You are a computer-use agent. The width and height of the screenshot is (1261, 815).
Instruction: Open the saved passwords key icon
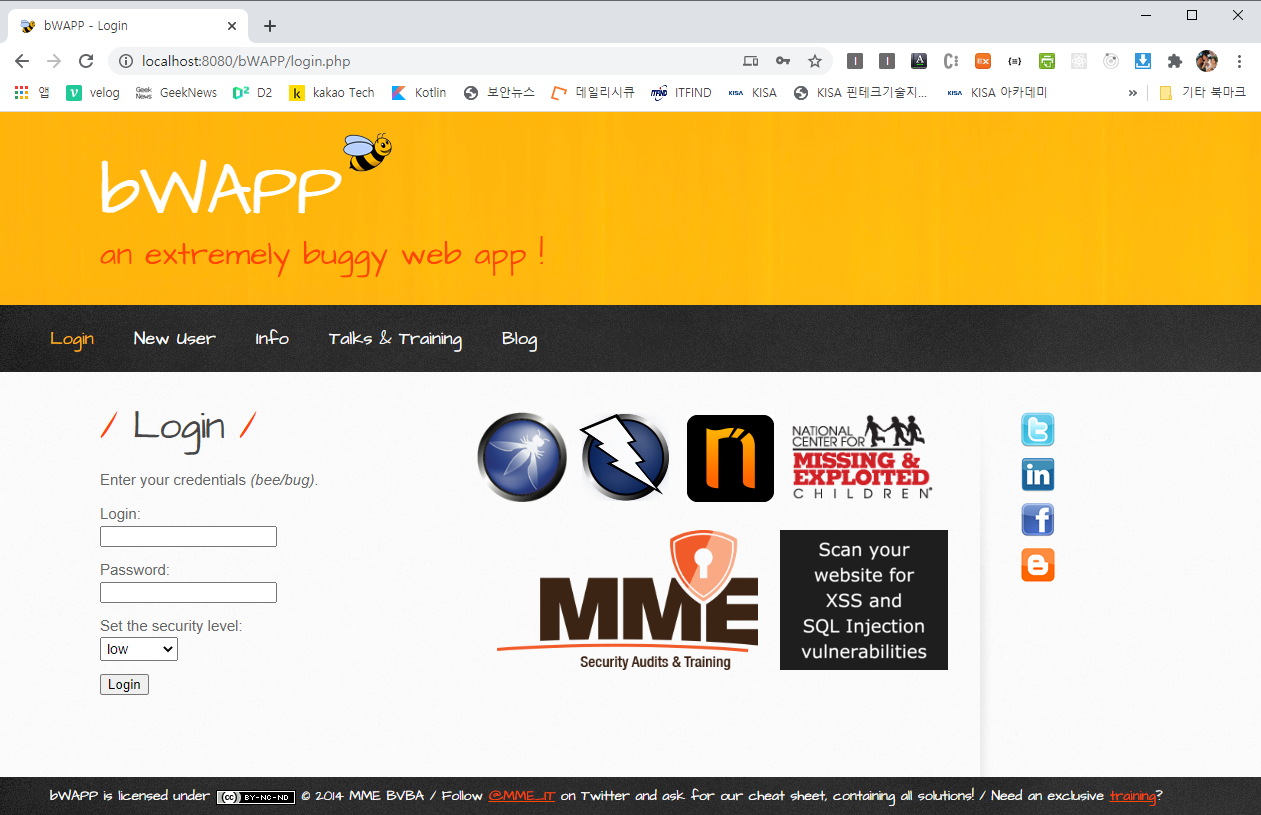tap(783, 61)
